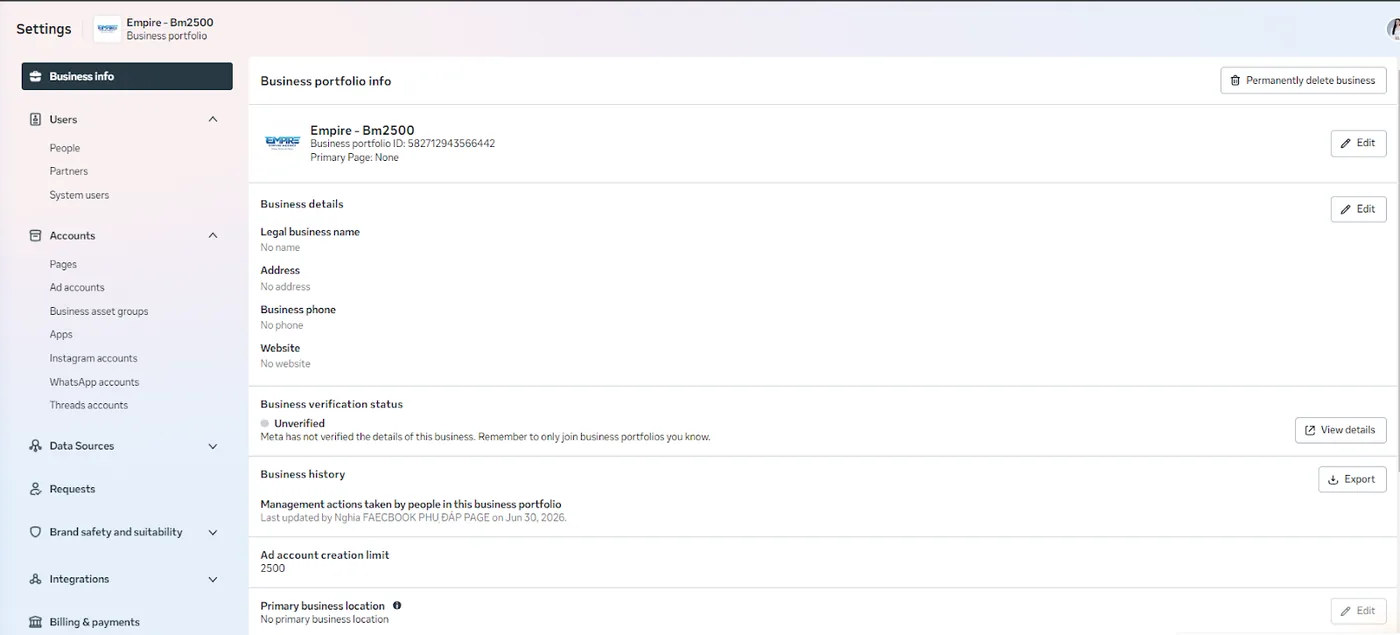Collapse the Users section chevron
This screenshot has width=1400, height=635.
(213, 119)
